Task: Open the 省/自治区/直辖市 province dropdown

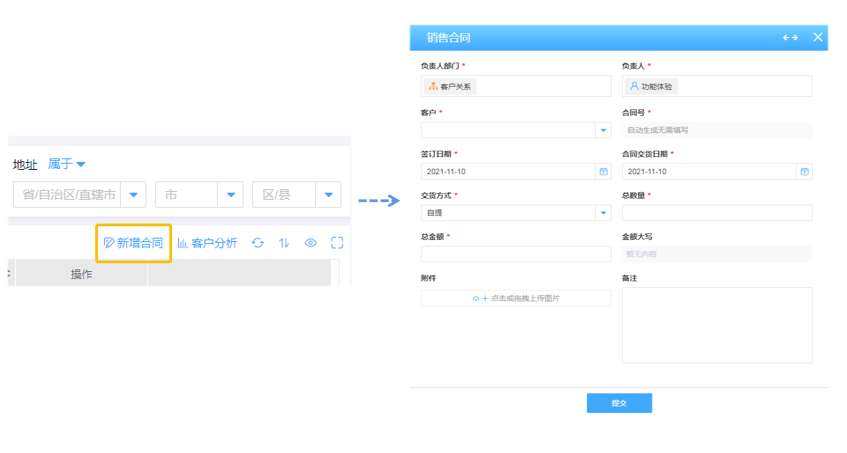Action: point(134,195)
